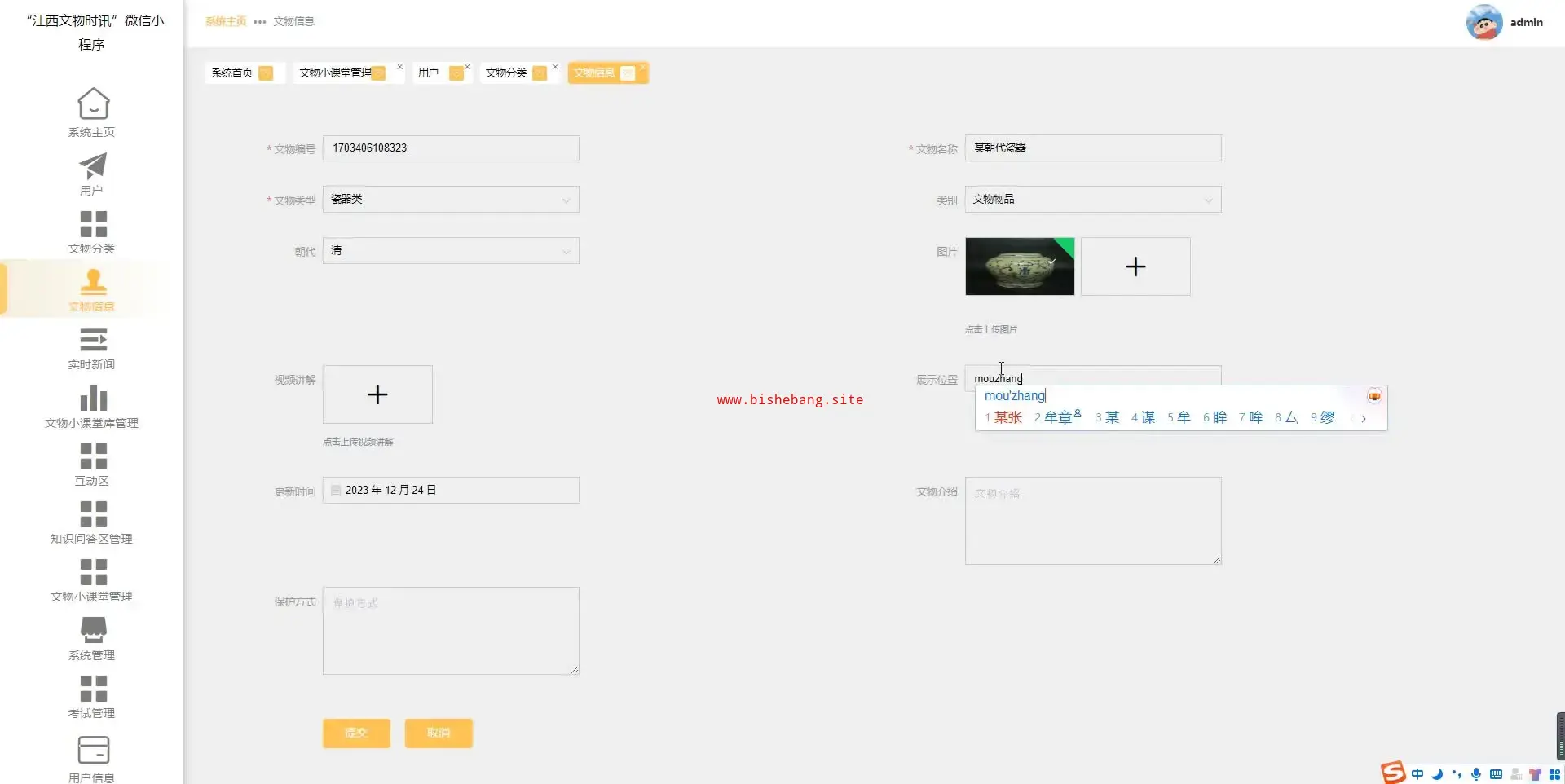Open 系统主页 in the sidebar

(x=92, y=112)
